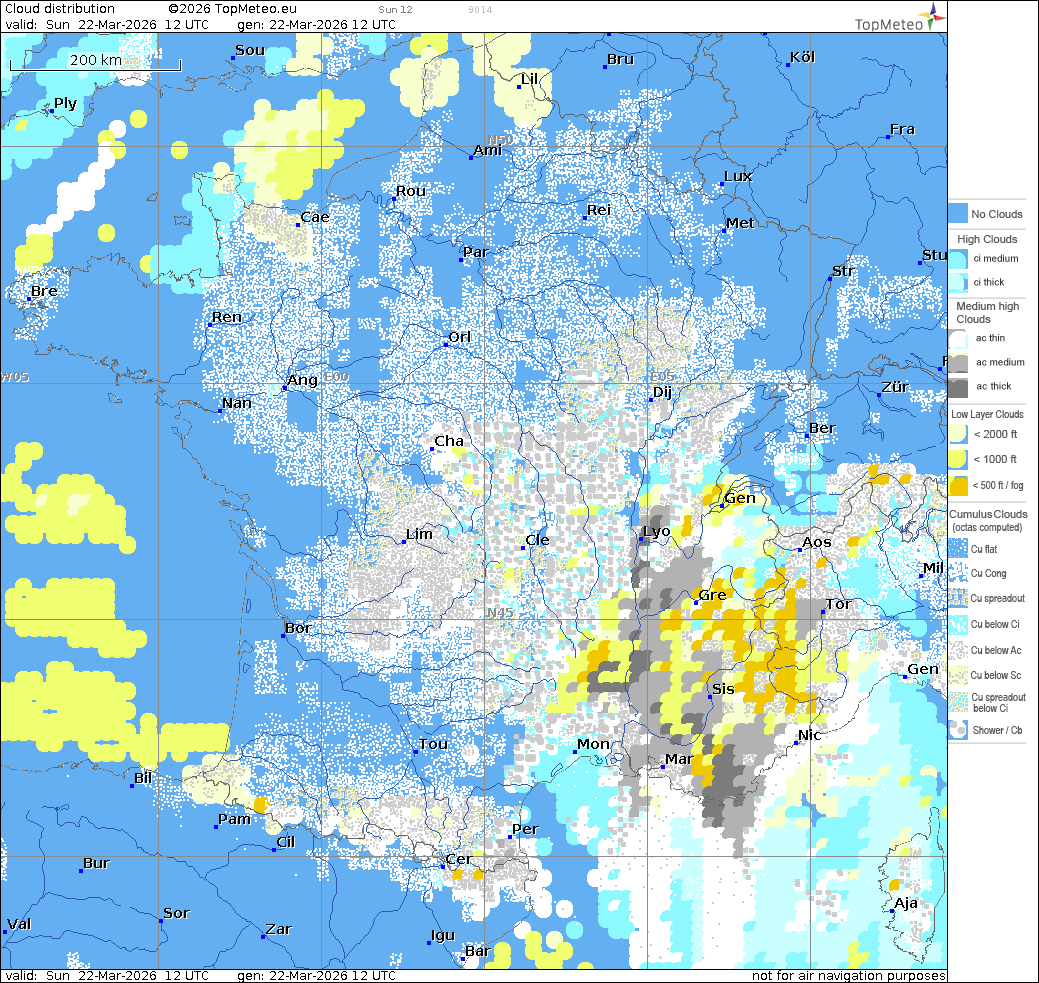1039x983 pixels.
Task: Click the 'ci medium' legend icon
Action: (958, 259)
